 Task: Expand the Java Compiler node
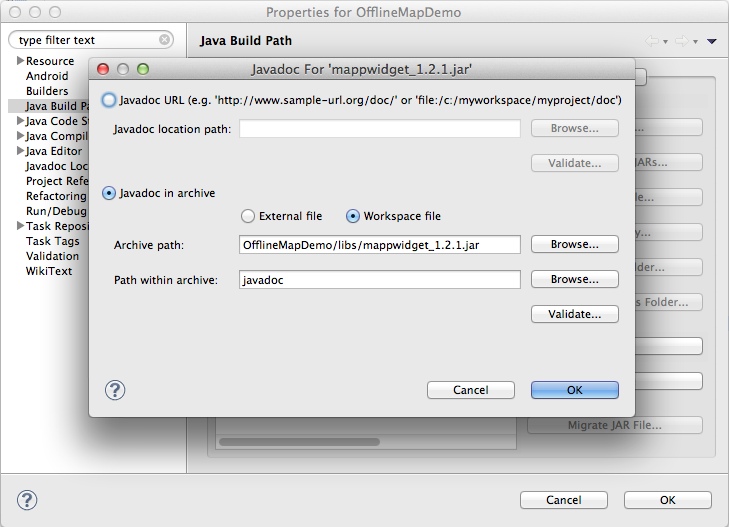(20, 136)
